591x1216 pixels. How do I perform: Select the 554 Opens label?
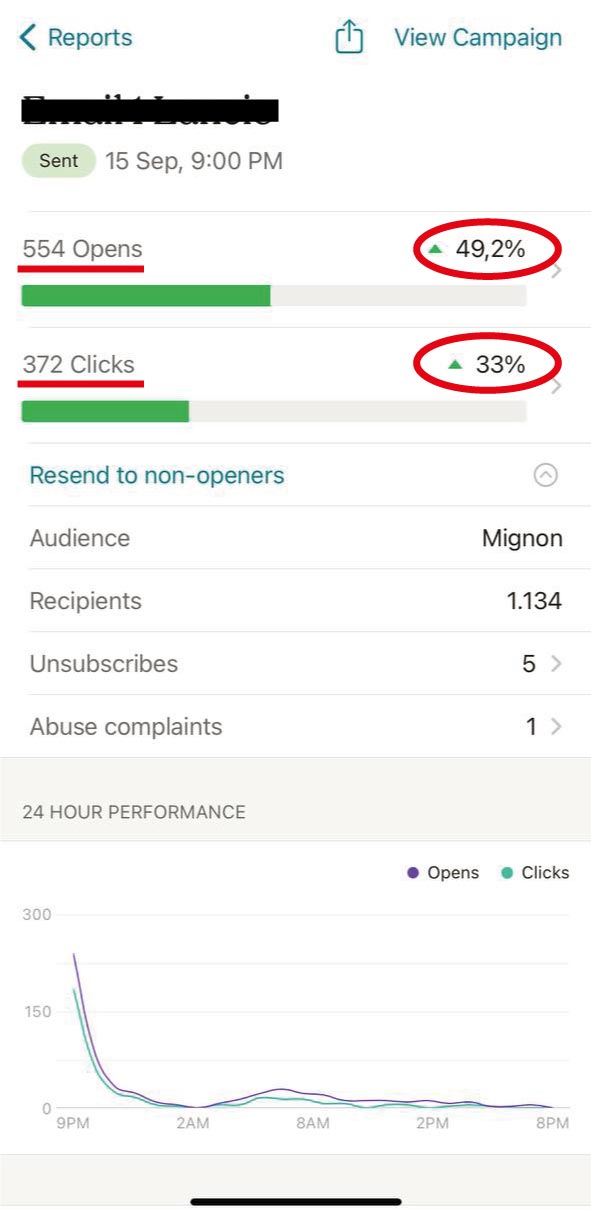pyautogui.click(x=82, y=249)
